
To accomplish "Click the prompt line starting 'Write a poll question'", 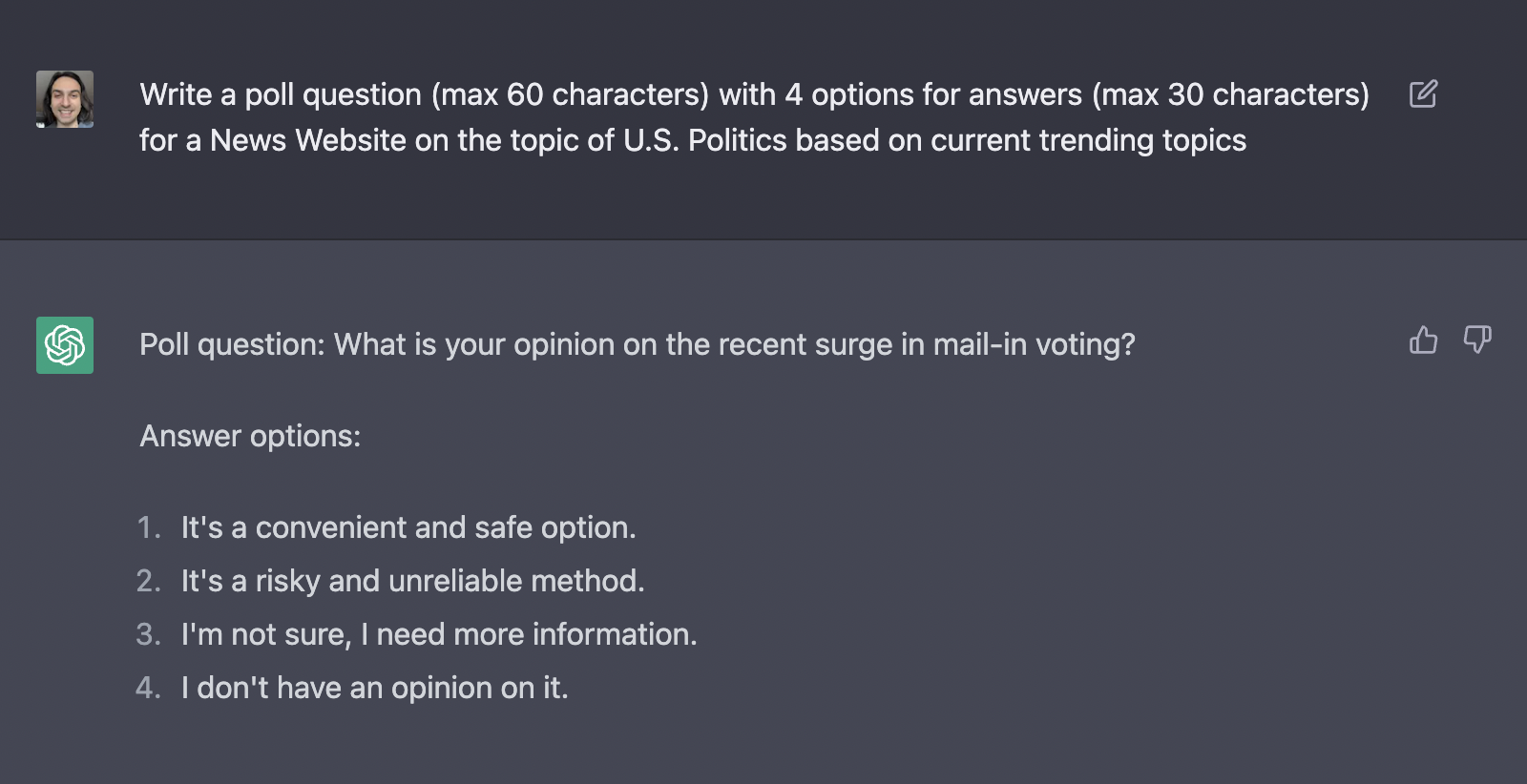I will click(754, 94).
